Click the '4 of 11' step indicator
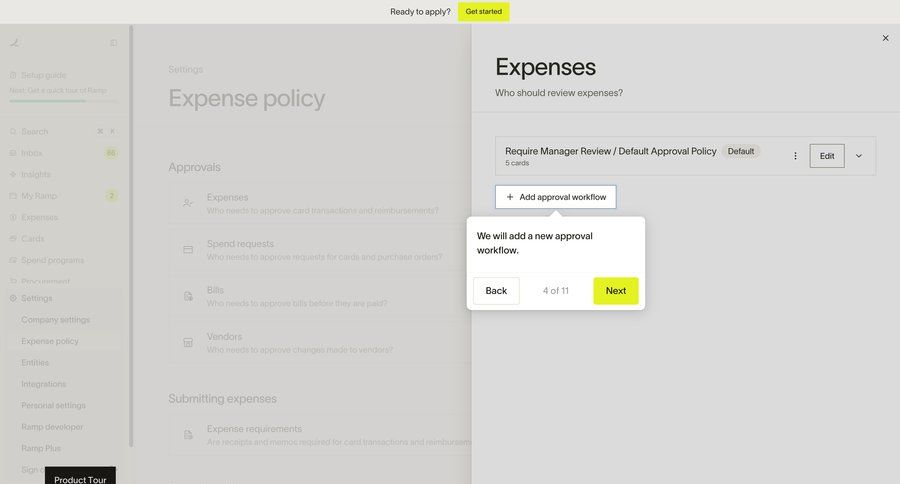Screen dimensions: 900x484 (556, 291)
